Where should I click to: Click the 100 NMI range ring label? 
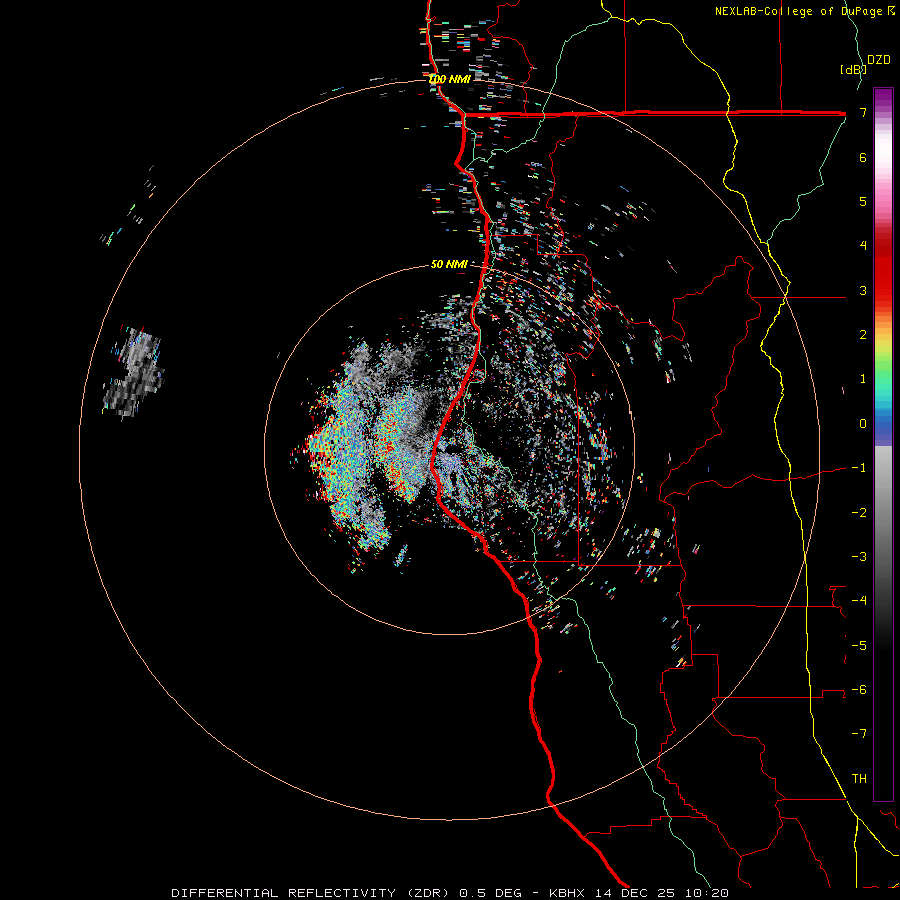449,79
